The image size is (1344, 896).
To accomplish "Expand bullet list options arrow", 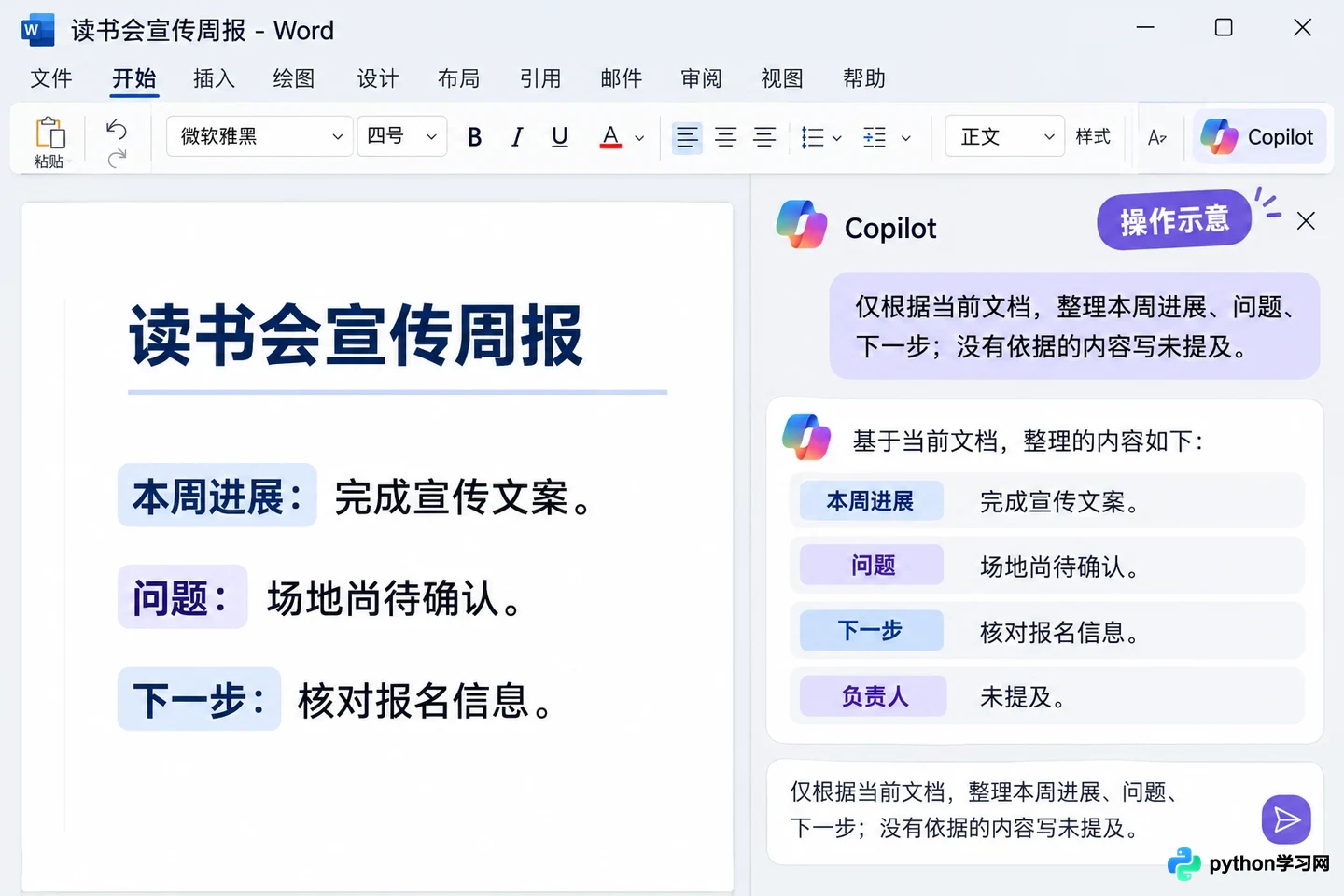I will 837,138.
